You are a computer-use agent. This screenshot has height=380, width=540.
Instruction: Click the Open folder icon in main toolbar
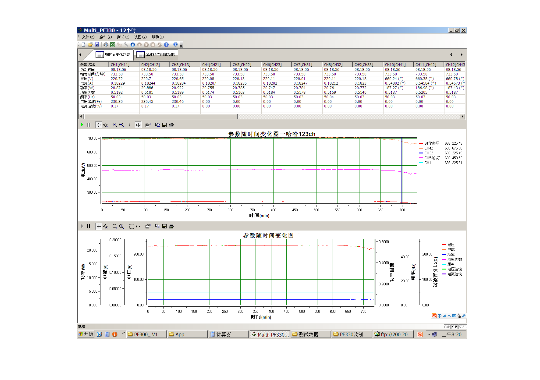tap(90, 45)
